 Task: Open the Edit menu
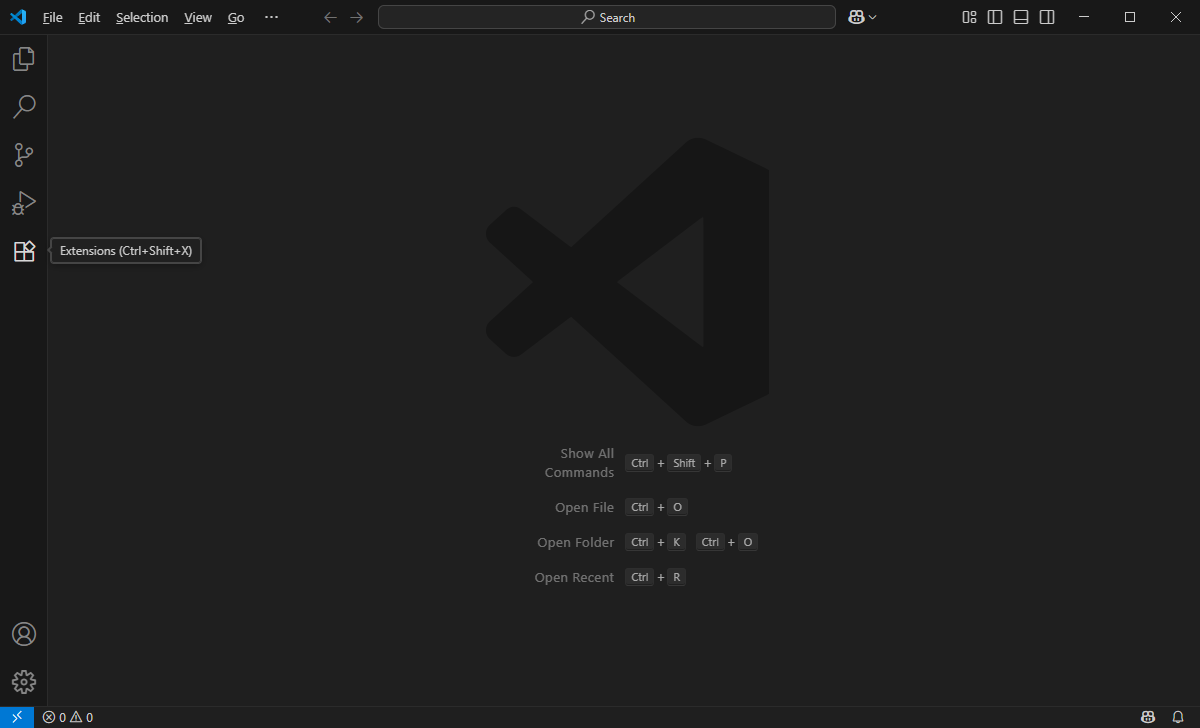(x=89, y=17)
